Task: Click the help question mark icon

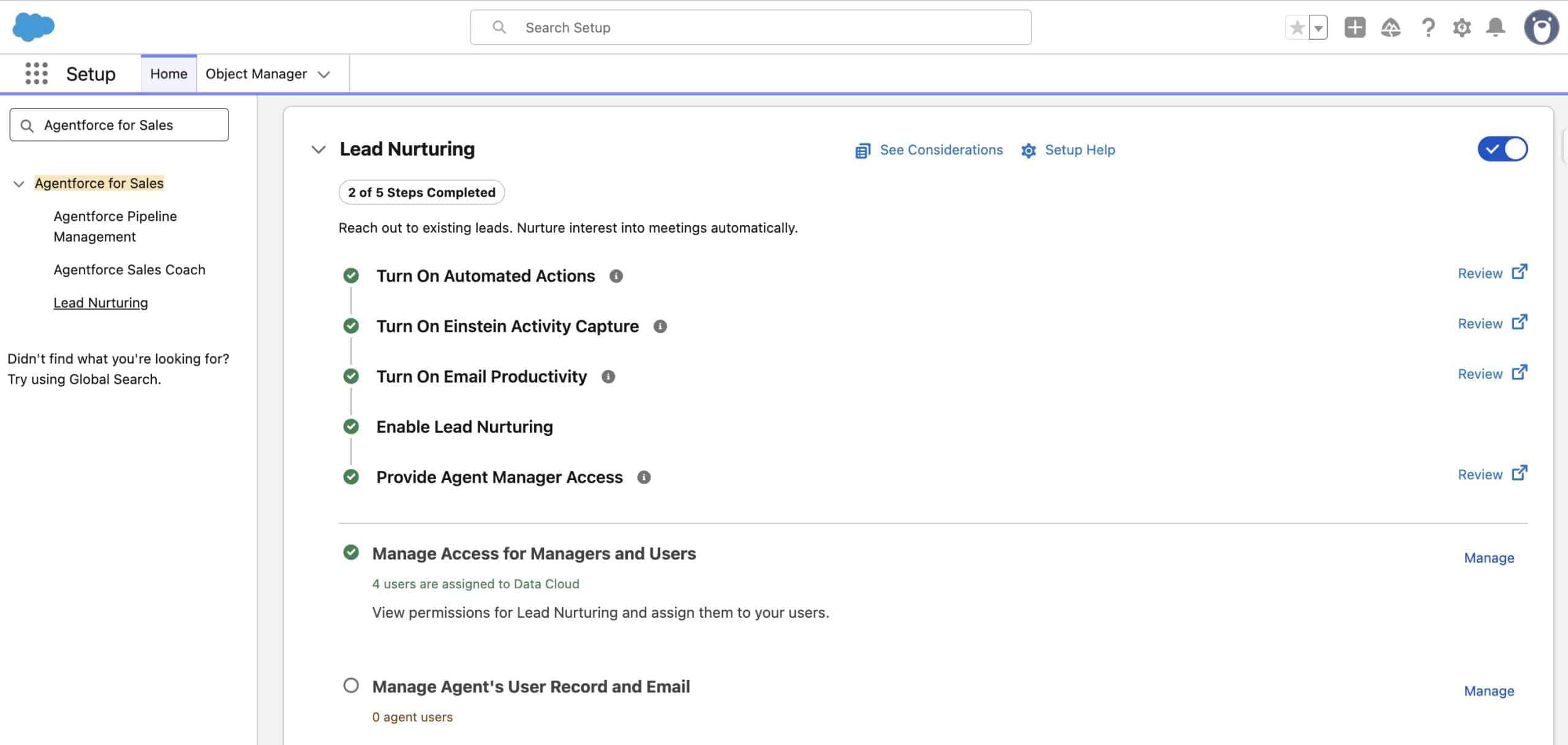Action: (x=1428, y=28)
